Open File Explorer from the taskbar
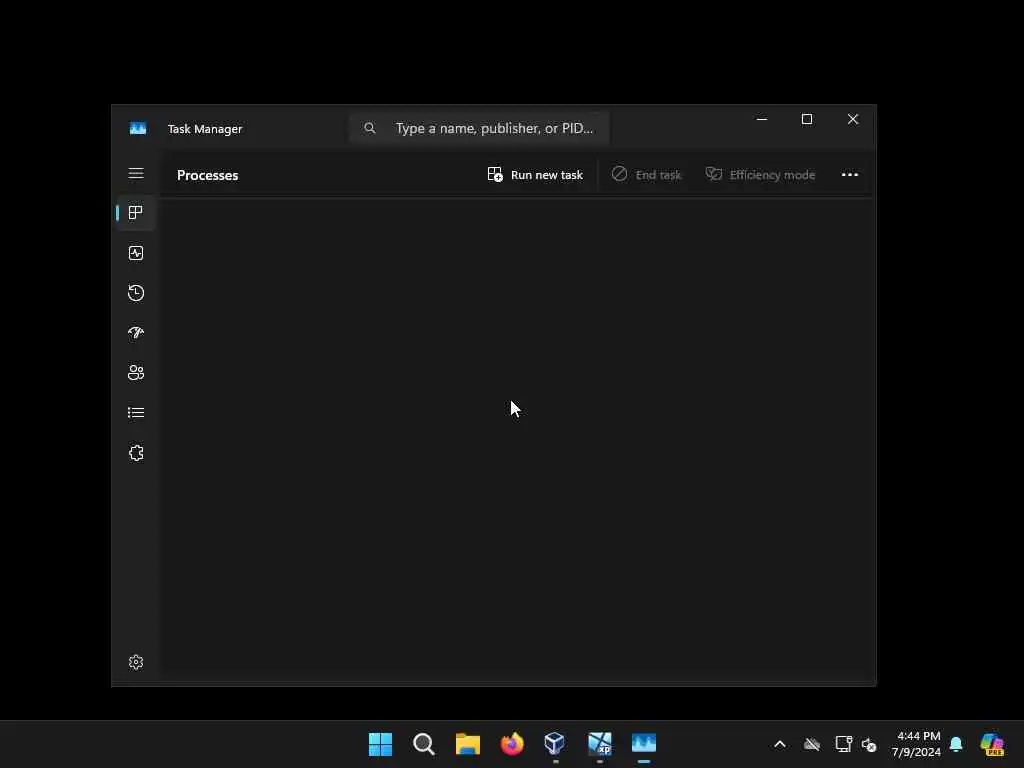 click(468, 744)
